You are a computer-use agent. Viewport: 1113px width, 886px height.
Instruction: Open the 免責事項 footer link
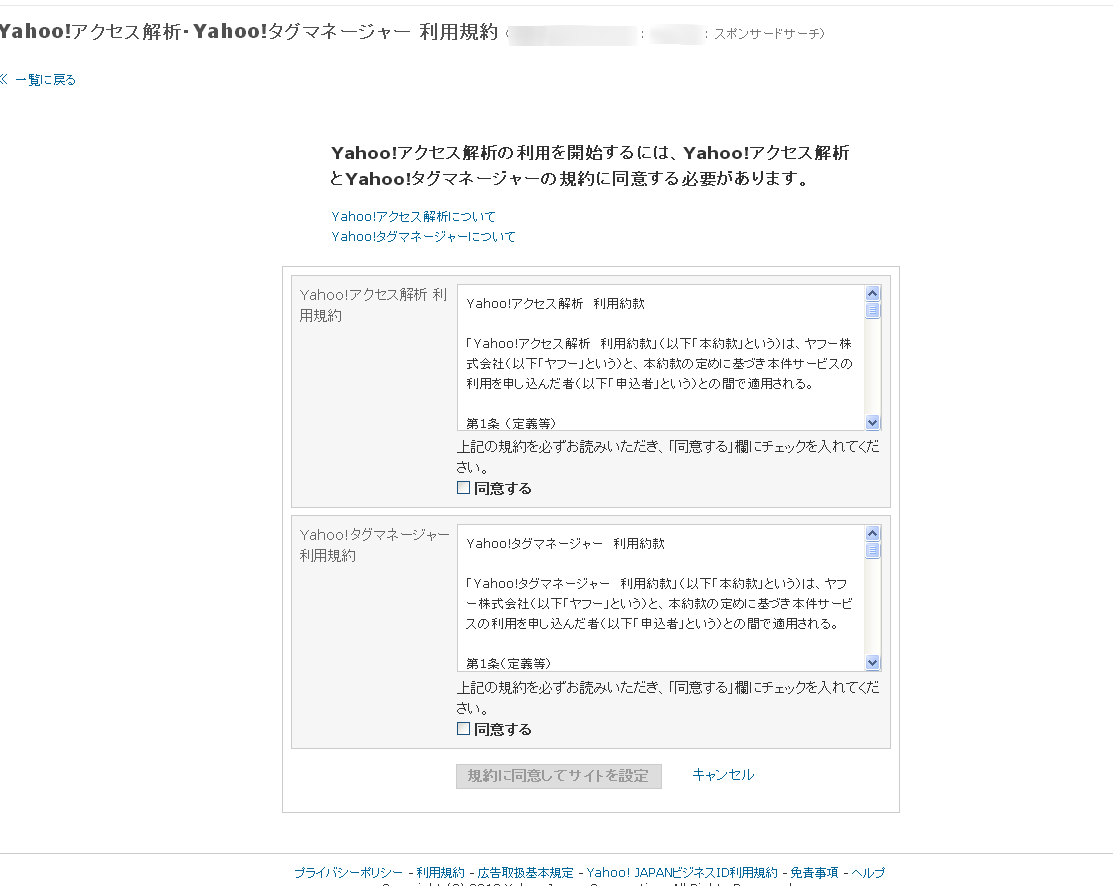click(814, 873)
